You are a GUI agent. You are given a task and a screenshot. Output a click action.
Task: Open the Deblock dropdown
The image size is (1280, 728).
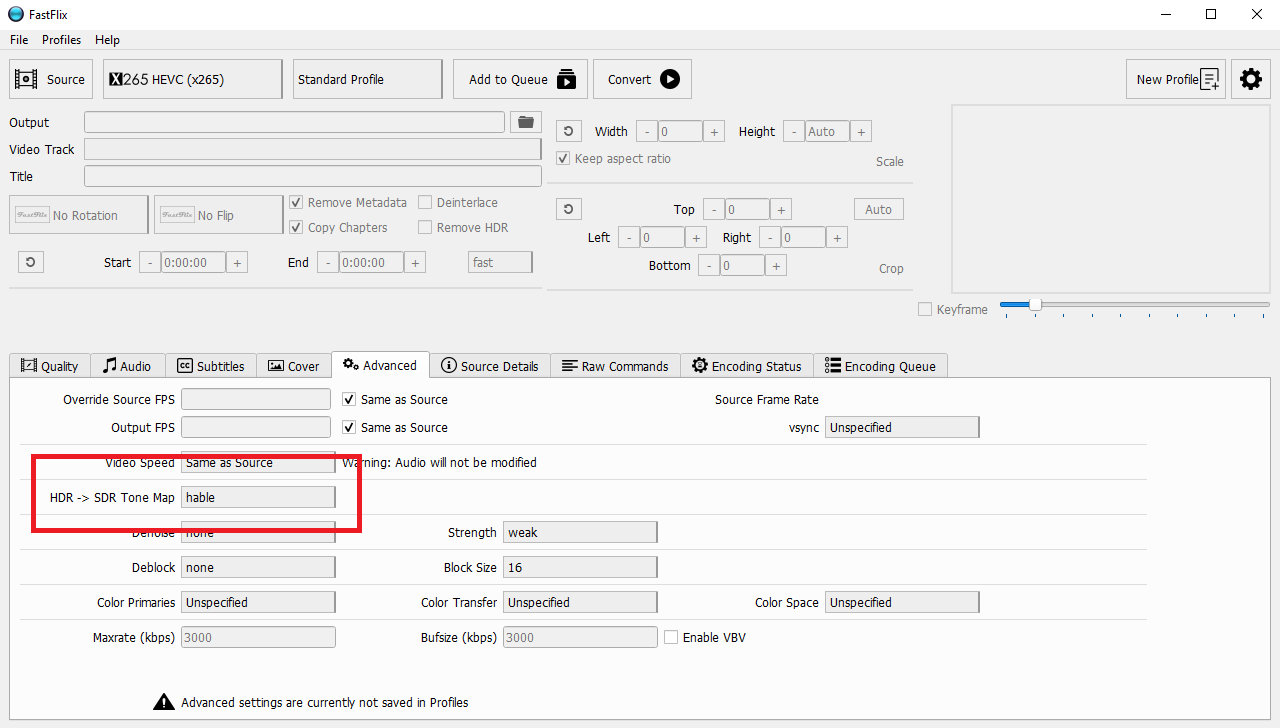(x=258, y=567)
